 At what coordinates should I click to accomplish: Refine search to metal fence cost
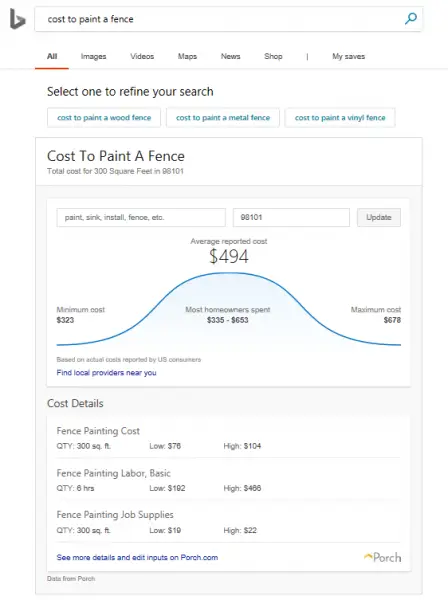point(223,117)
